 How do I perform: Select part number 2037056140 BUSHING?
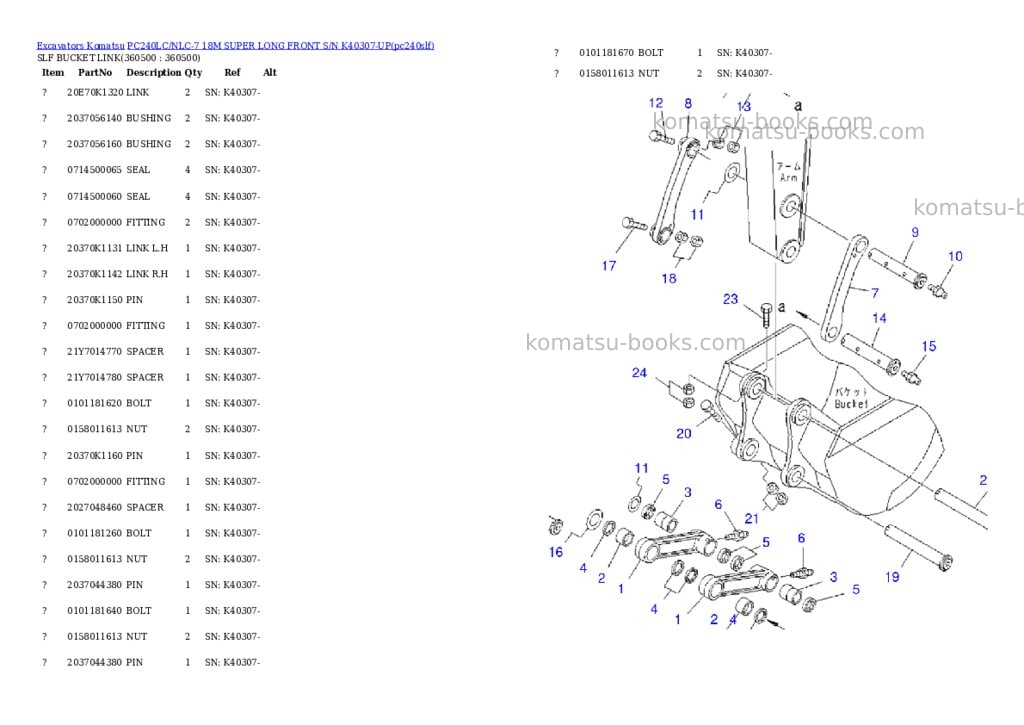(x=119, y=118)
